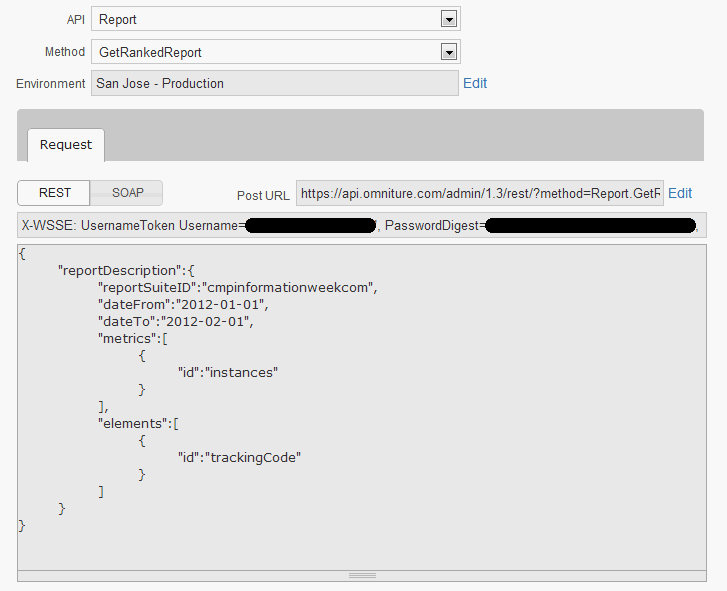
Task: Click the "dateTo":"2012-02-01" line
Action: pyautogui.click(x=176, y=322)
